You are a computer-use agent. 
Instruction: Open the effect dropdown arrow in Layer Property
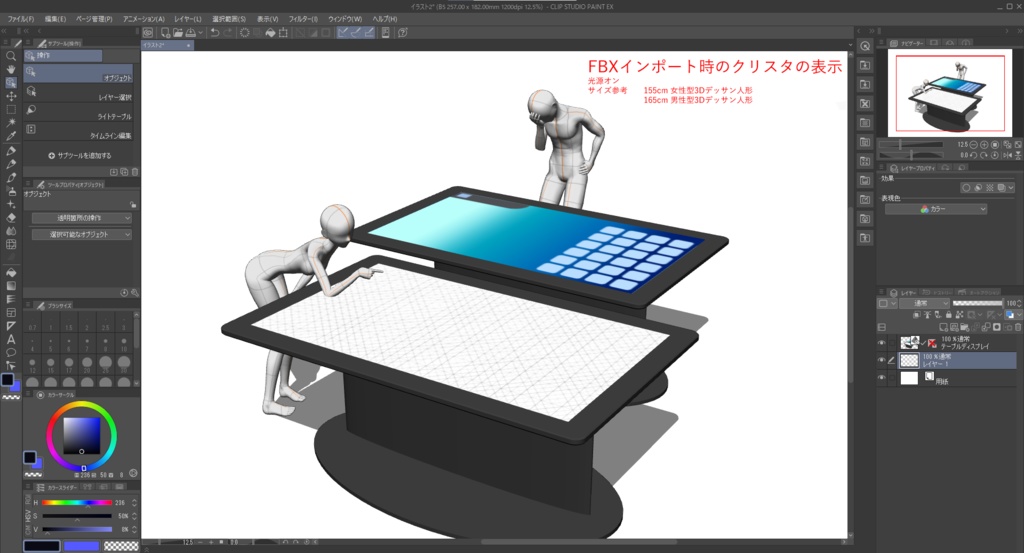coord(1012,188)
